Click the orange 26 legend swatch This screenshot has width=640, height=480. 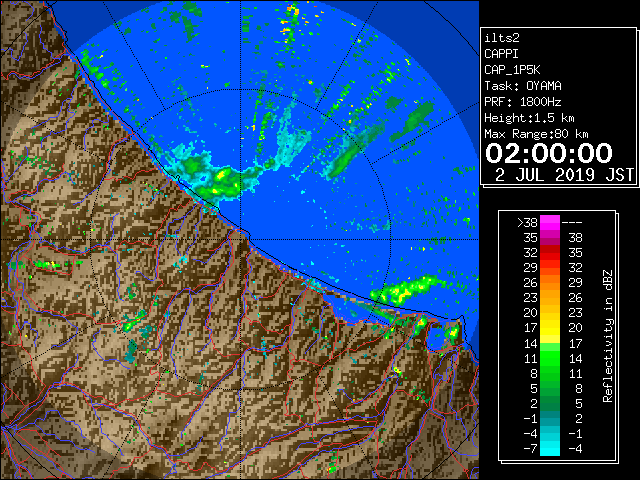tap(550, 283)
